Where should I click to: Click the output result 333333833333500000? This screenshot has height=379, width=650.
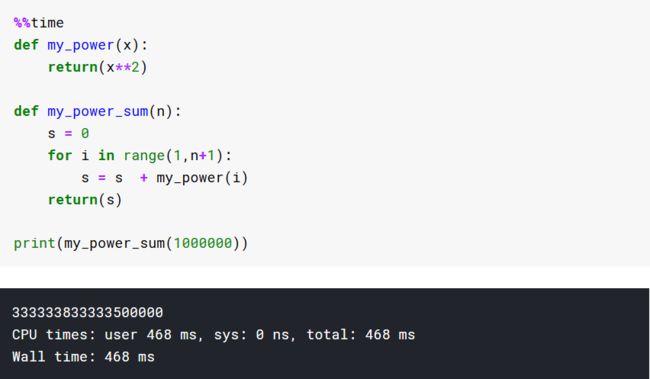(87, 313)
